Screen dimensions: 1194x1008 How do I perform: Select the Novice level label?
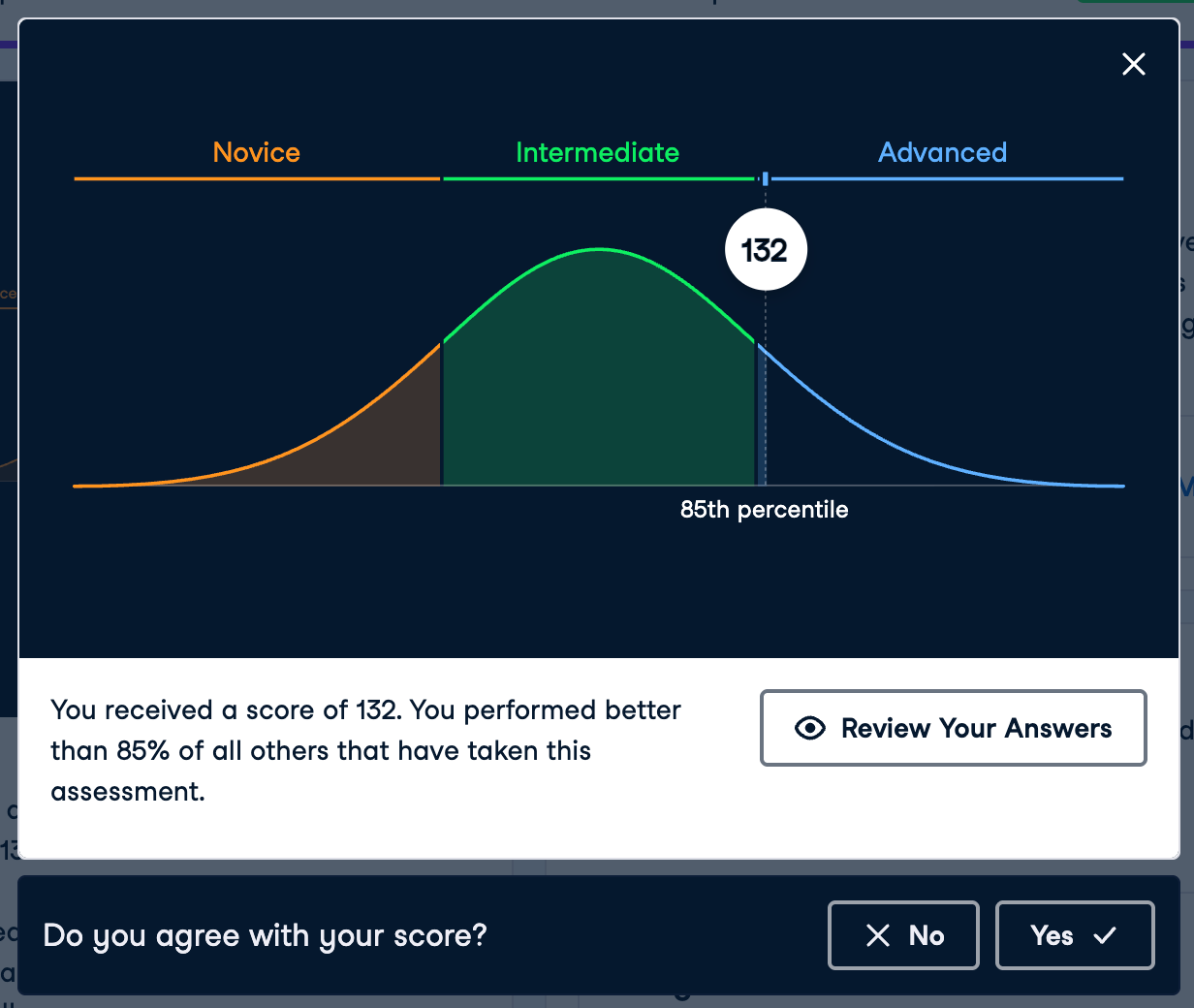click(257, 152)
